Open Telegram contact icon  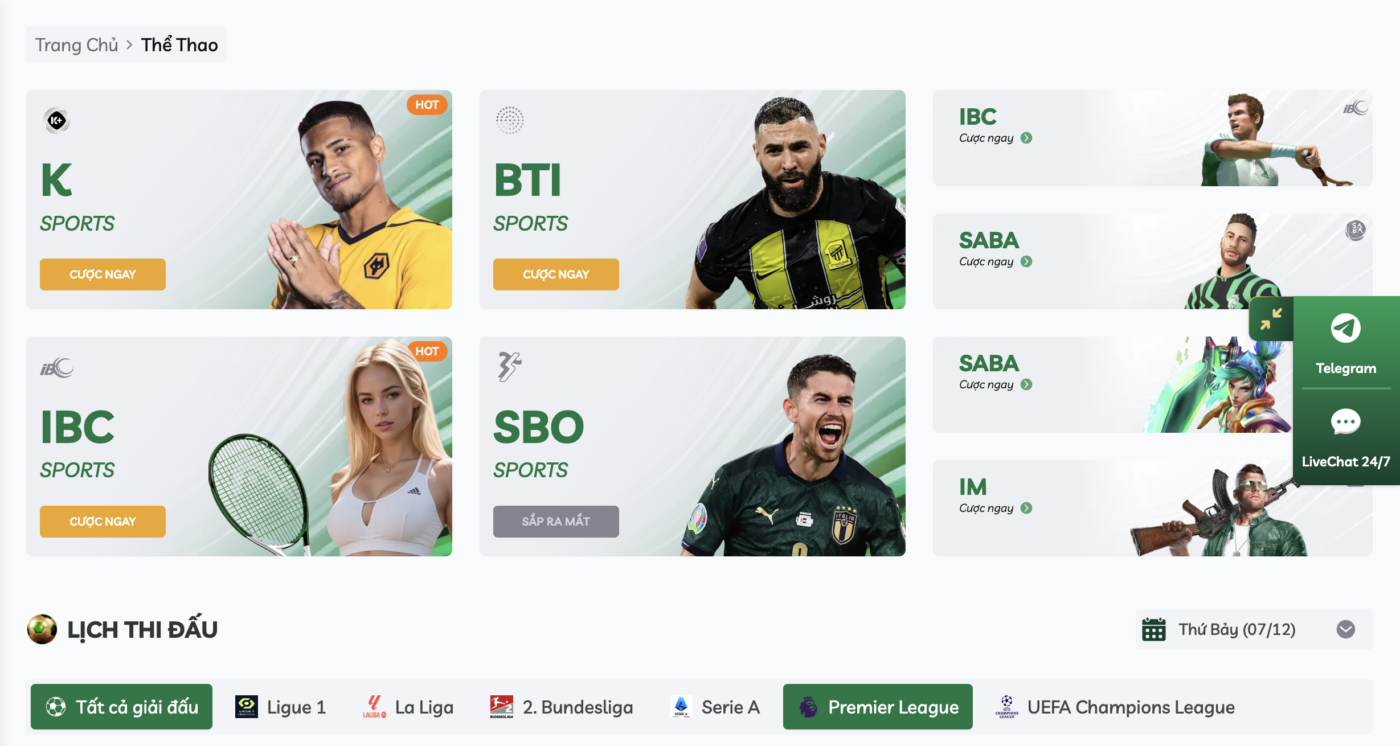click(x=1345, y=328)
